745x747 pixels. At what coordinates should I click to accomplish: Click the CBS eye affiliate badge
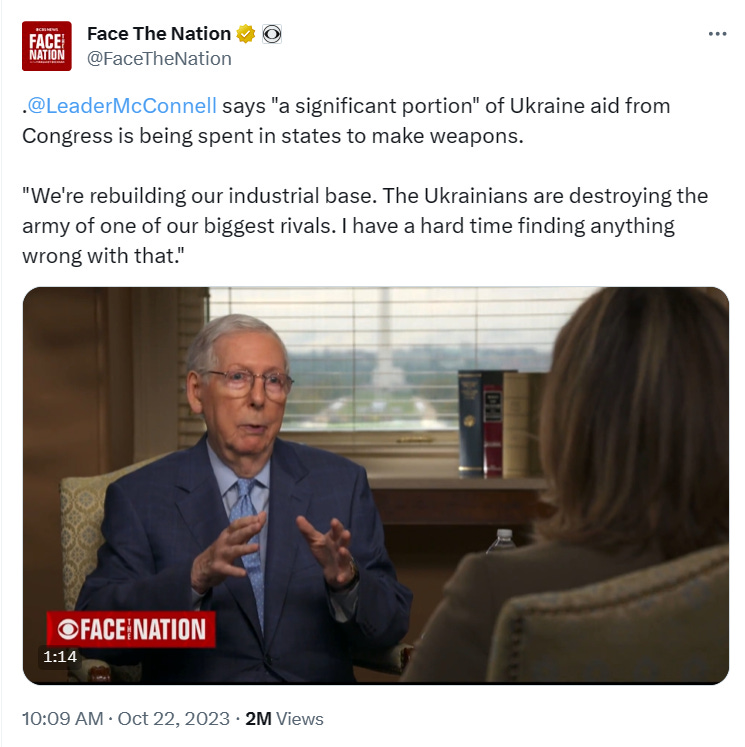[x=272, y=34]
